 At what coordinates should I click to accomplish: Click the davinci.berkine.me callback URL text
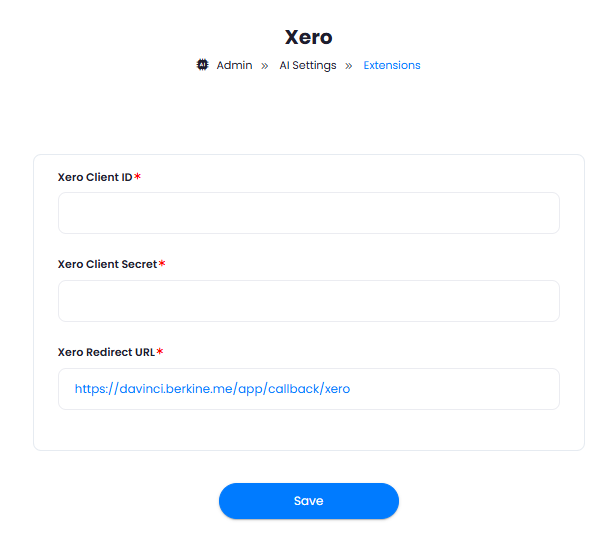212,389
